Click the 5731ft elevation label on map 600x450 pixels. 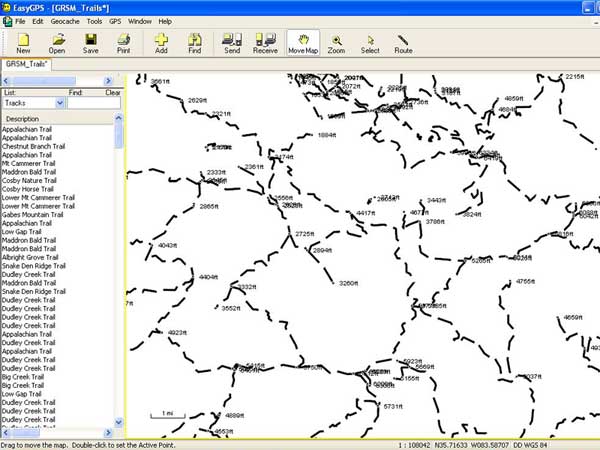393,406
